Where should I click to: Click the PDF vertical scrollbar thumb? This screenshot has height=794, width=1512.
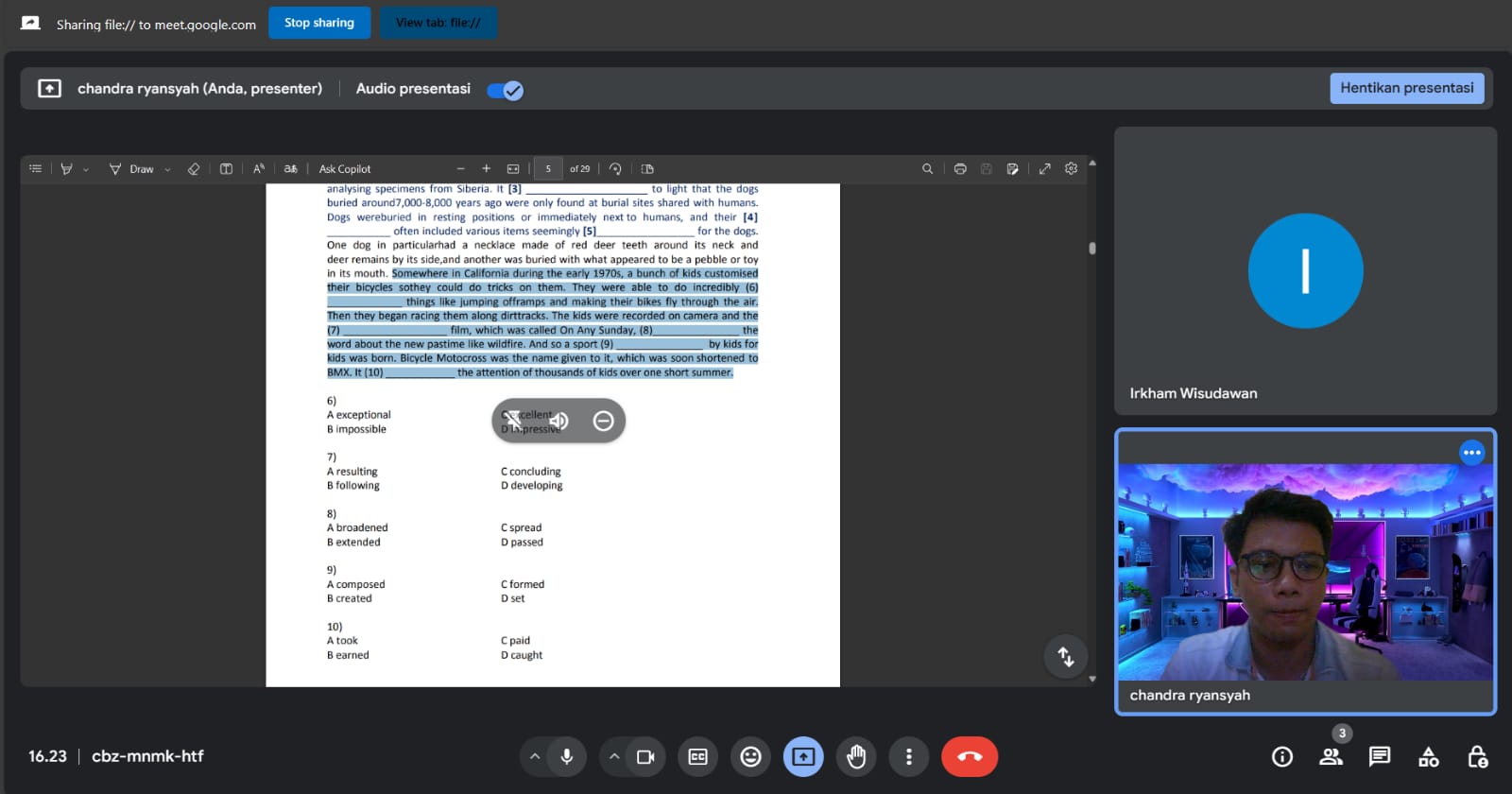pos(1092,249)
